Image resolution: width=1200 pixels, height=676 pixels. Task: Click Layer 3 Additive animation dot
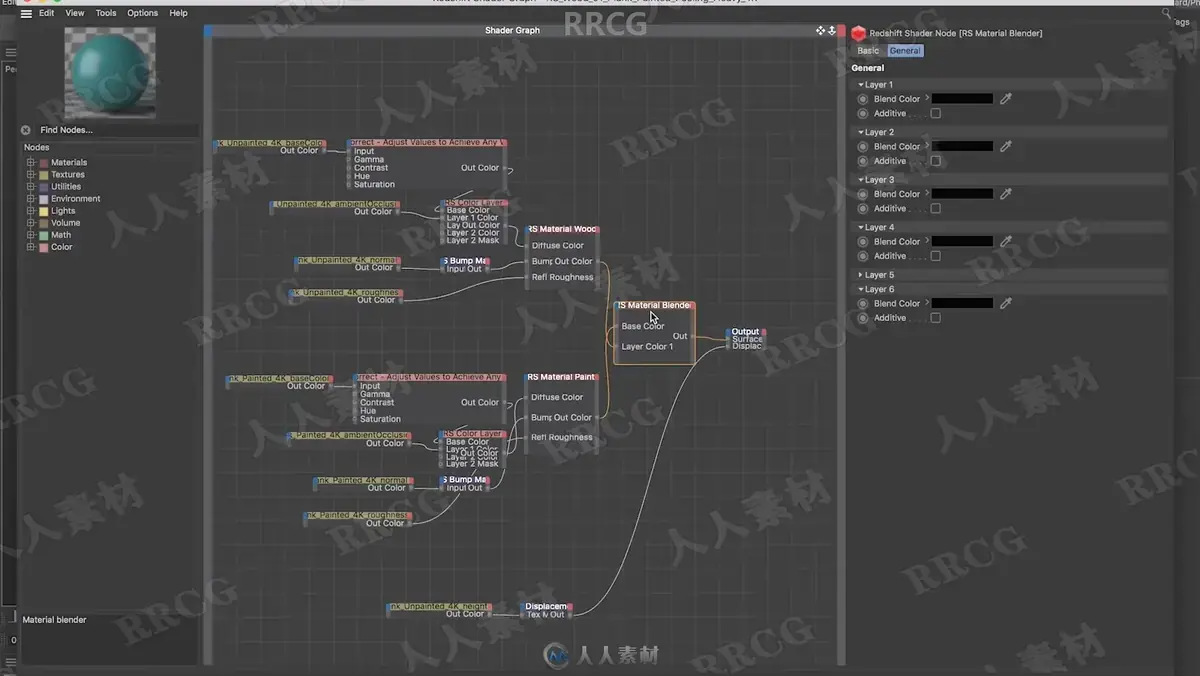coord(862,208)
